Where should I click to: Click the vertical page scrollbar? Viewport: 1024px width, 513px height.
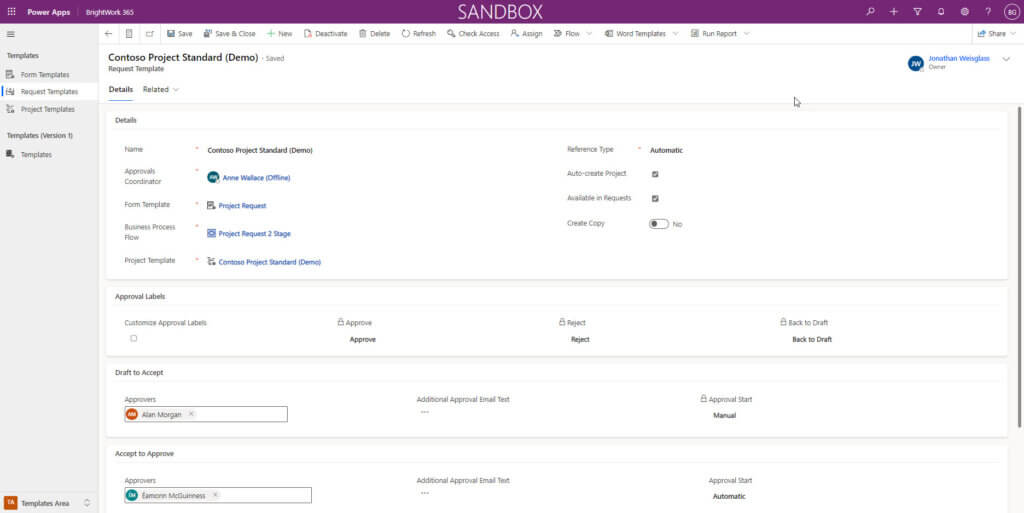[x=1019, y=268]
